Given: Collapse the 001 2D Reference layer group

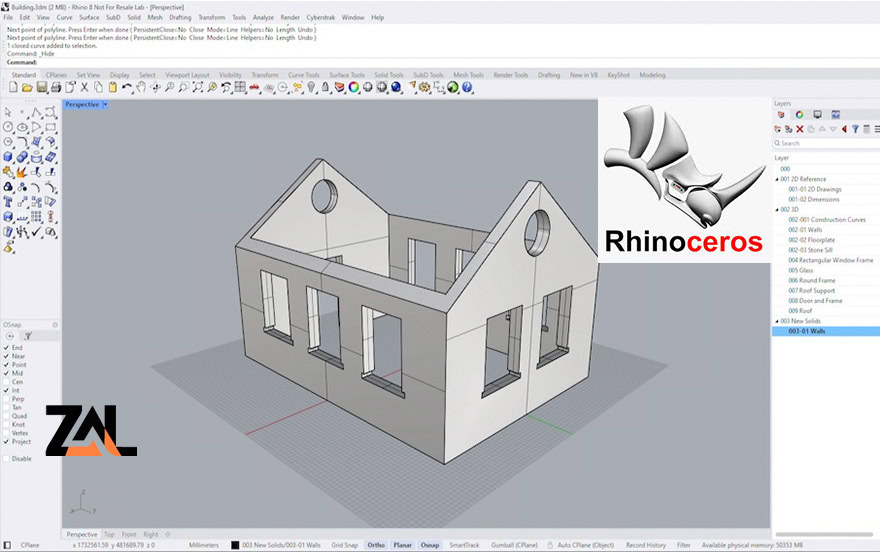Looking at the screenshot, I should (x=777, y=179).
